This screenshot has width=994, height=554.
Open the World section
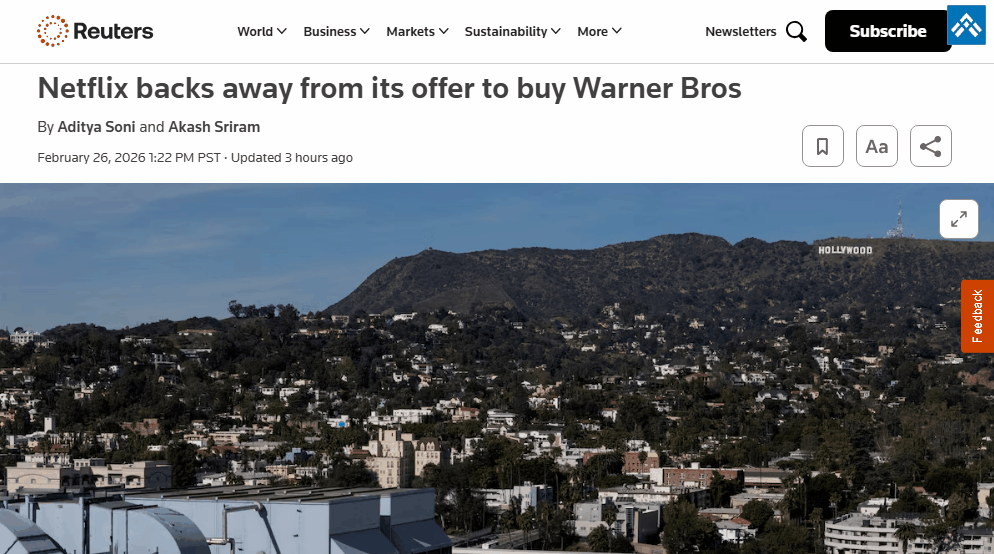click(255, 31)
